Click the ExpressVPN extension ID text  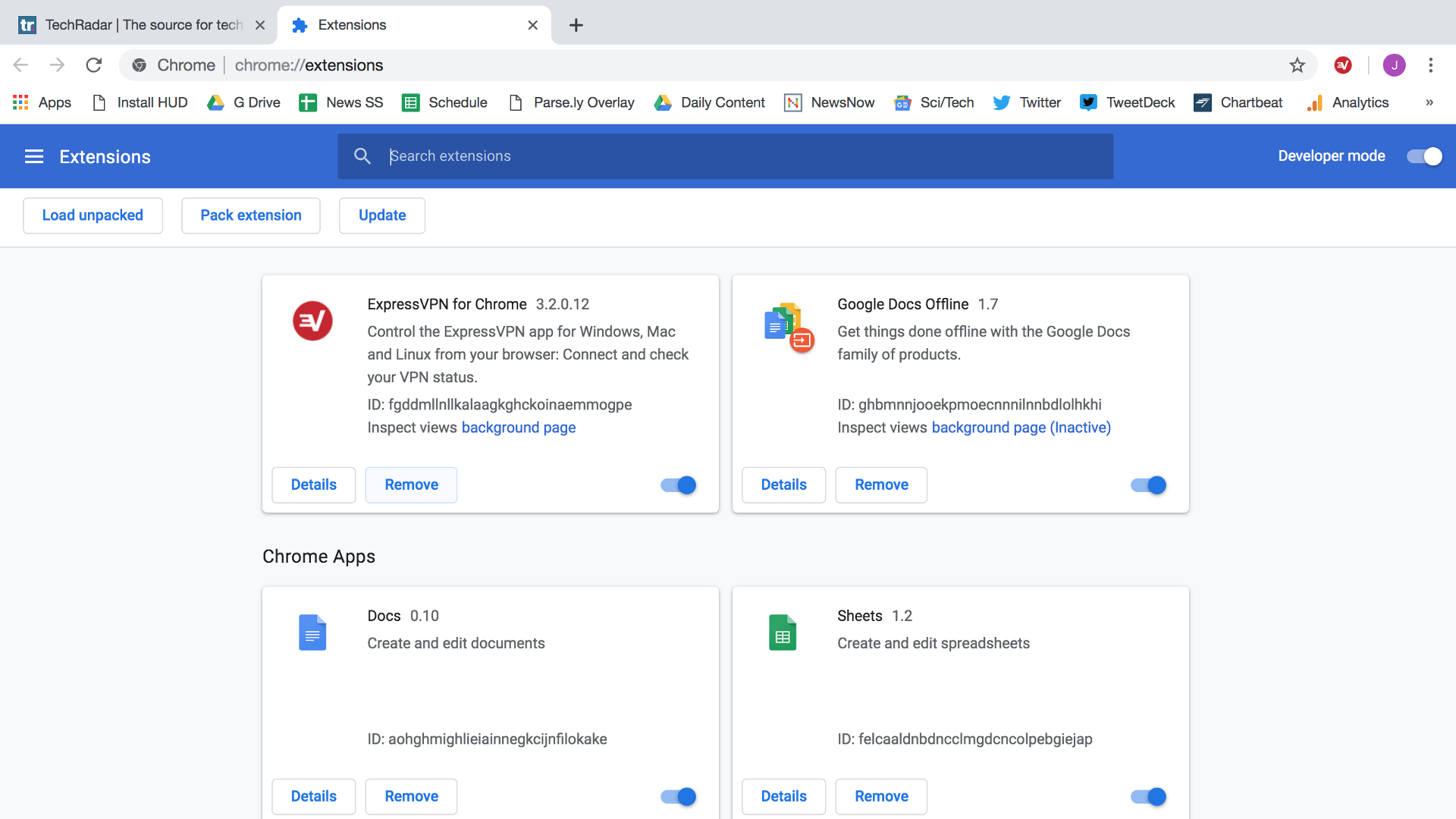tap(500, 405)
